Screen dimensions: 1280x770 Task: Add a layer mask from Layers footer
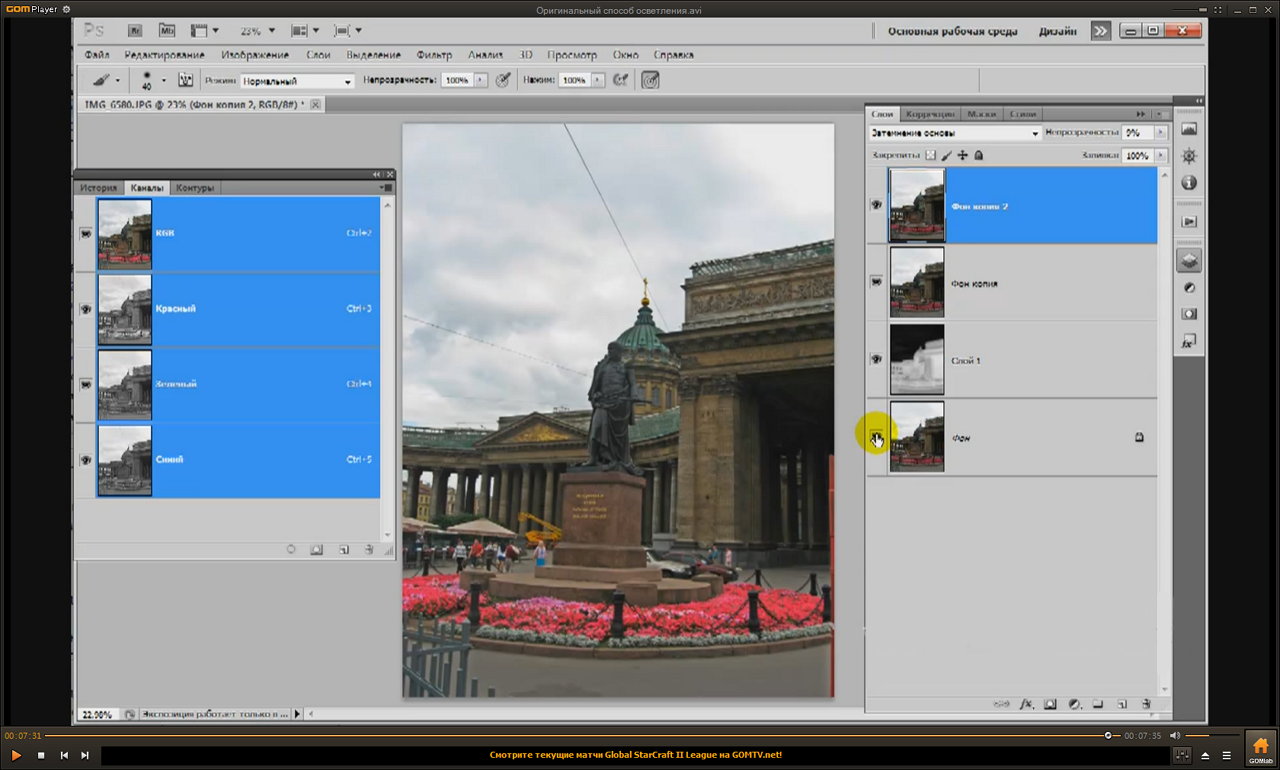coord(1050,704)
